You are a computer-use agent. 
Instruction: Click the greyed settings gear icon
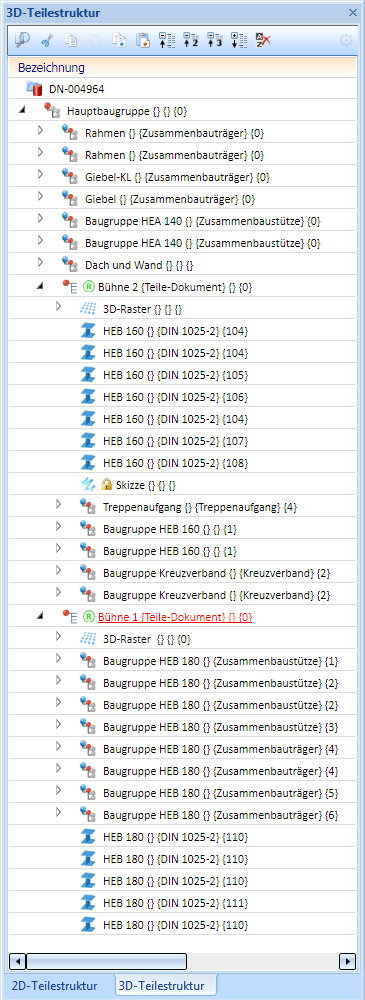(x=346, y=41)
